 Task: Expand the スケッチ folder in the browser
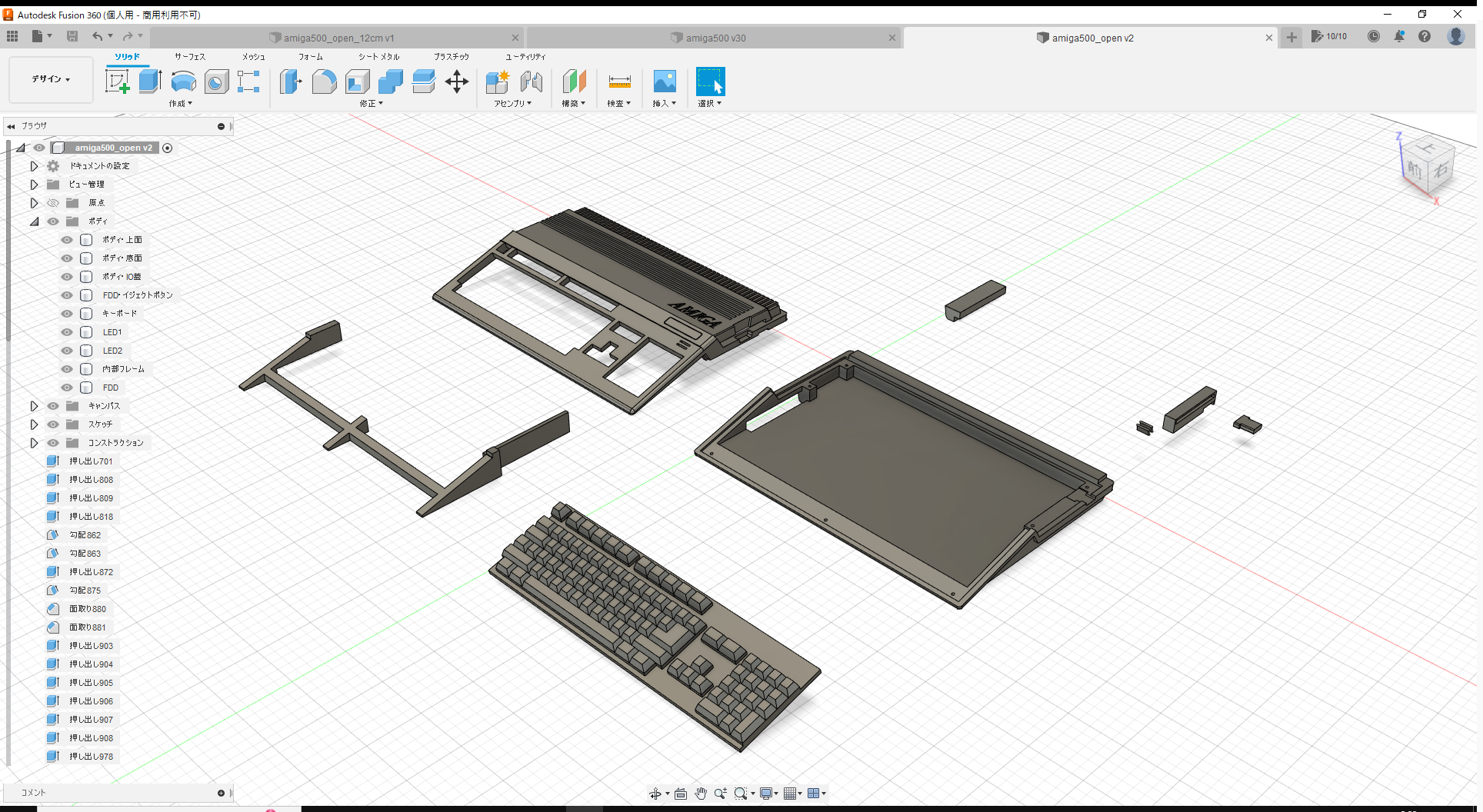[34, 424]
